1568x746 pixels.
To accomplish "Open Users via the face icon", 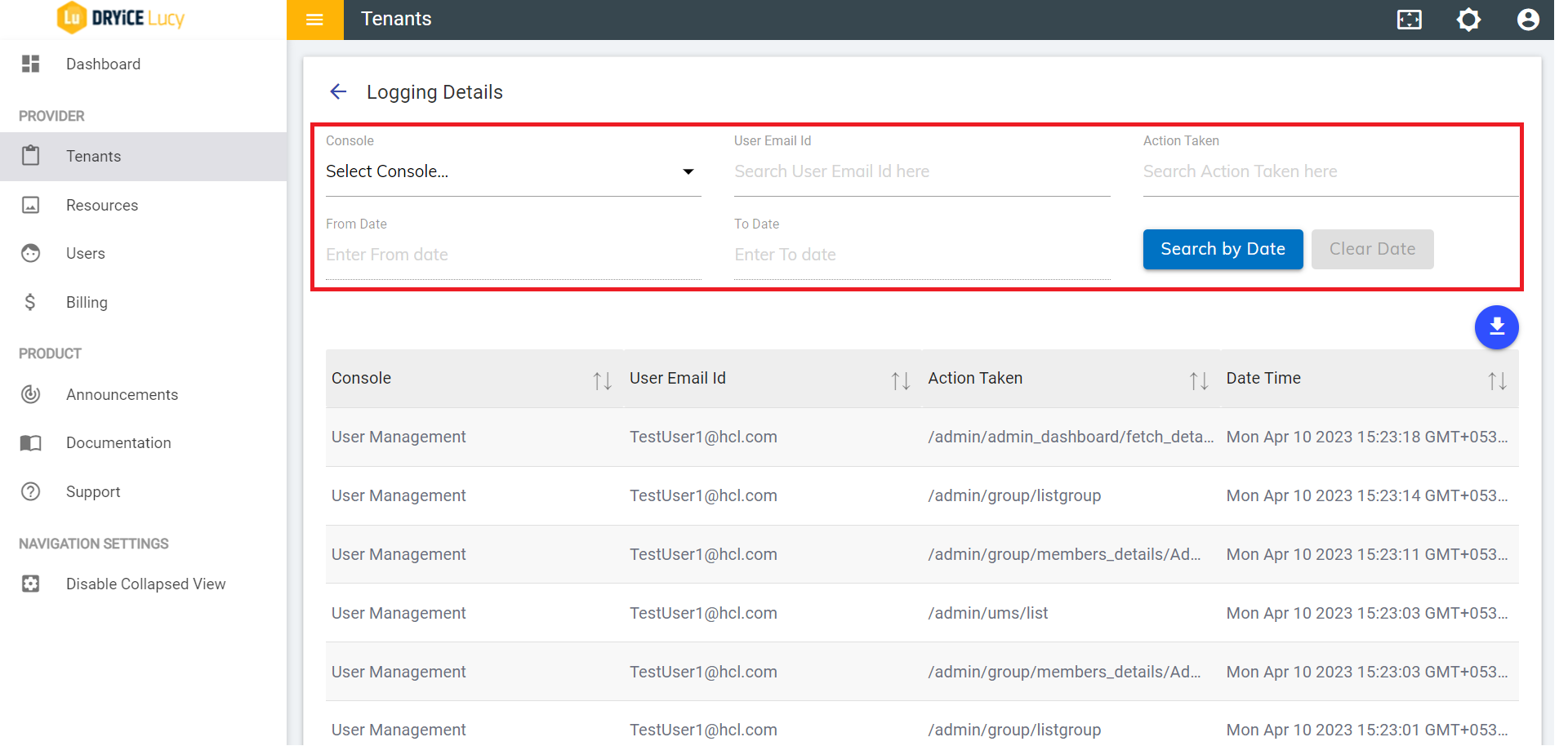I will (30, 253).
